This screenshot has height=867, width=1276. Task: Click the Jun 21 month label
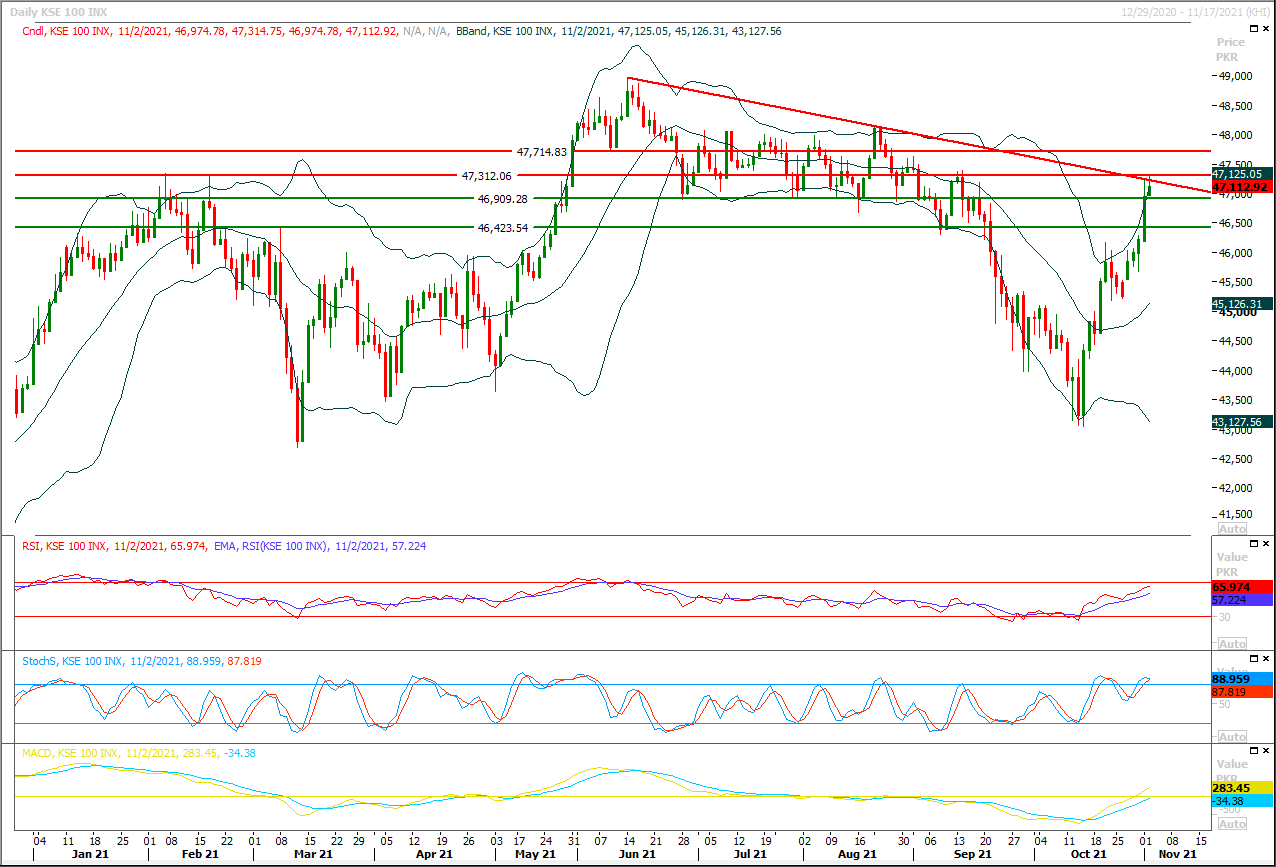[636, 855]
